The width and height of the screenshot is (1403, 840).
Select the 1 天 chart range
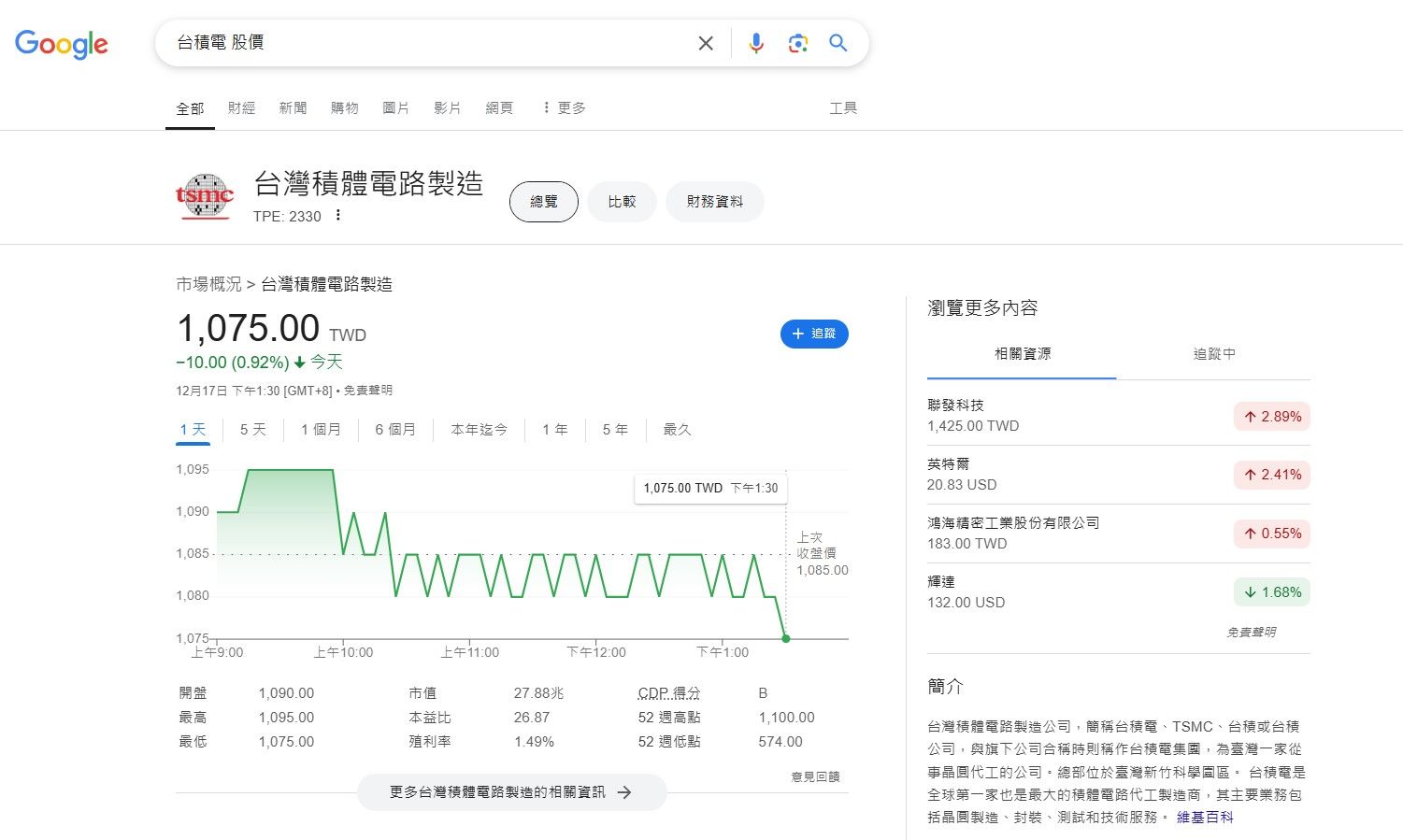[193, 430]
